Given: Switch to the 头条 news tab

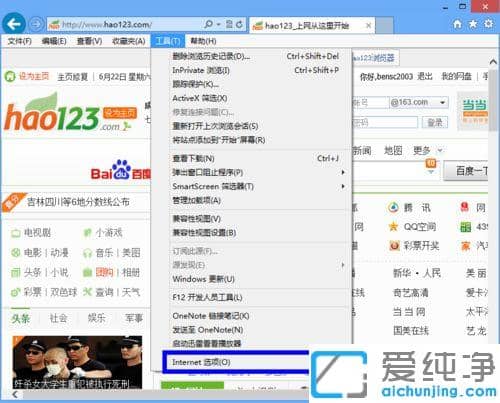Looking at the screenshot, I should (x=20, y=319).
